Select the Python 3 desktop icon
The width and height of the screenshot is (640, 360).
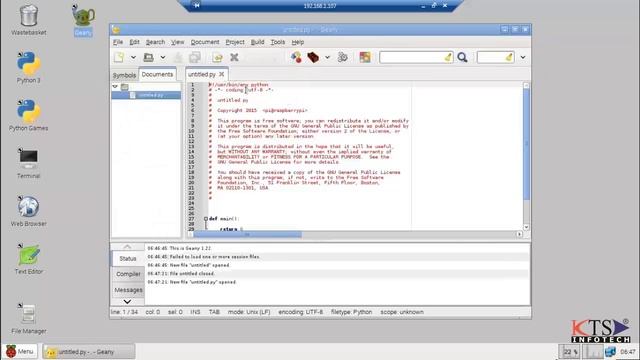coord(29,67)
